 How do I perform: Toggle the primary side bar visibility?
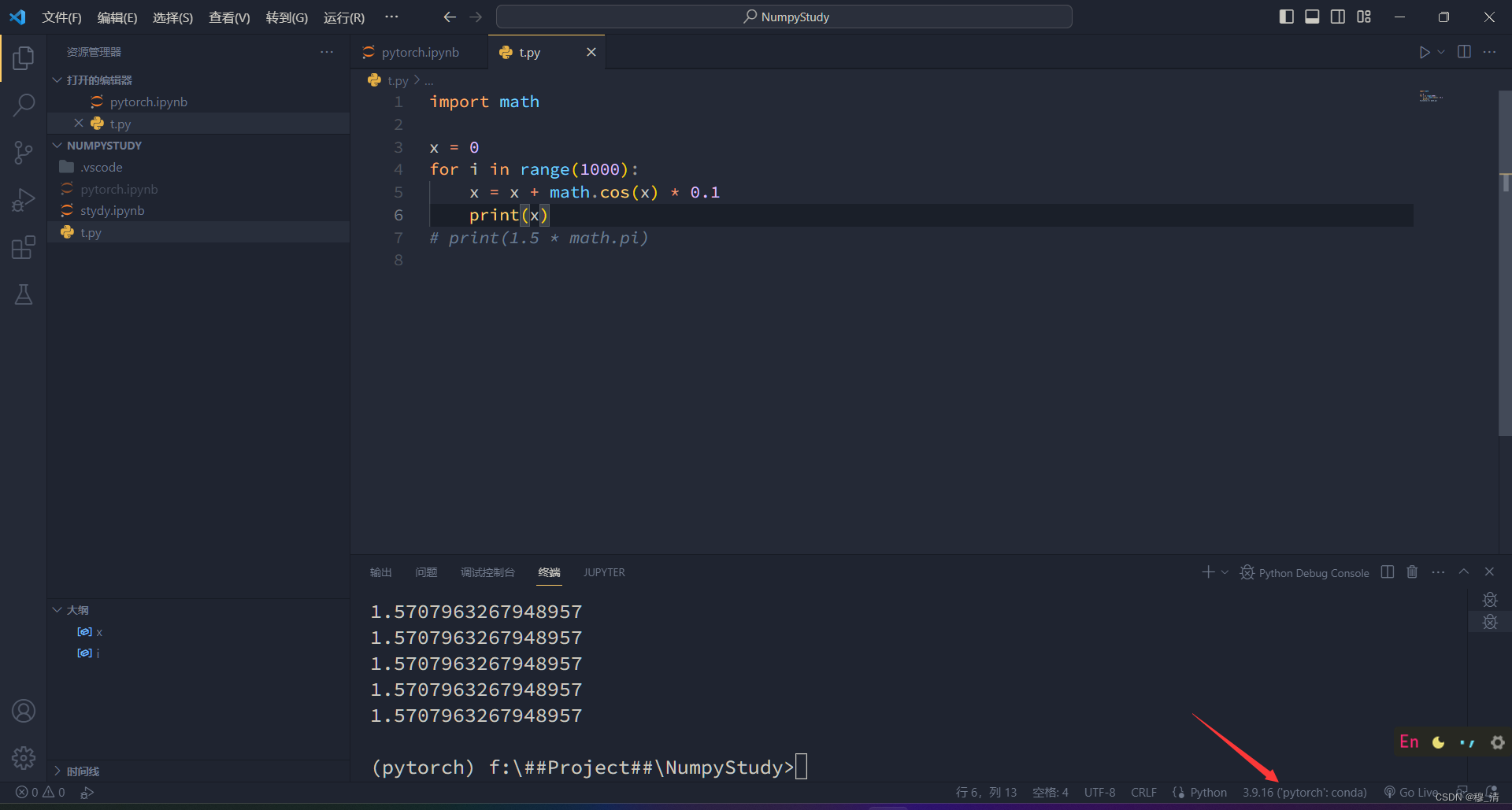1287,17
